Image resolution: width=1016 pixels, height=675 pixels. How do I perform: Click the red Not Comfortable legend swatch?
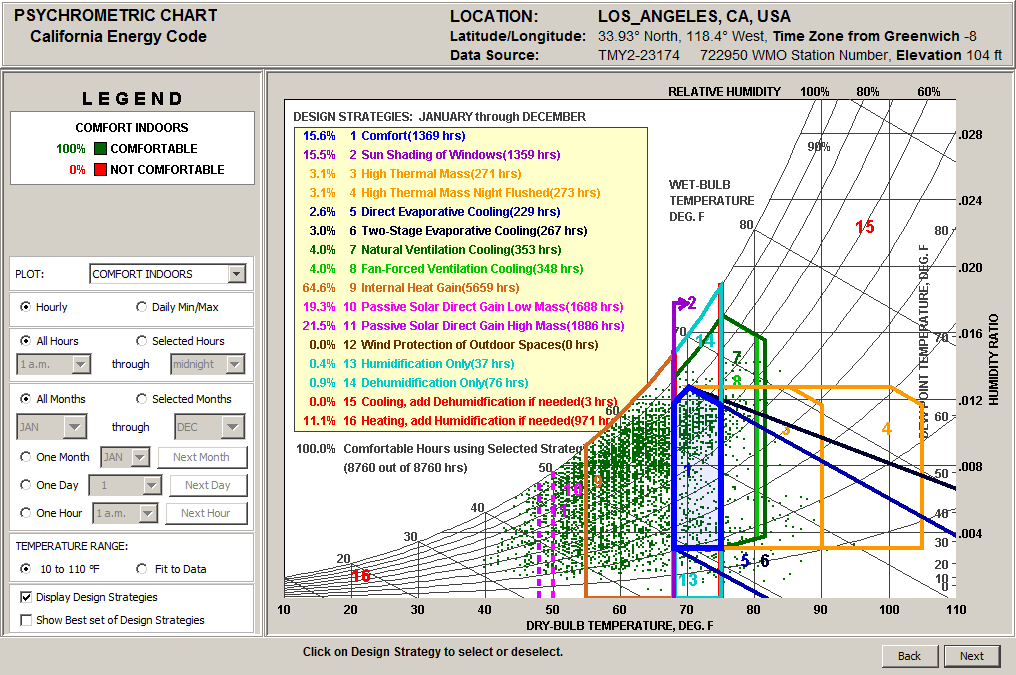click(100, 170)
